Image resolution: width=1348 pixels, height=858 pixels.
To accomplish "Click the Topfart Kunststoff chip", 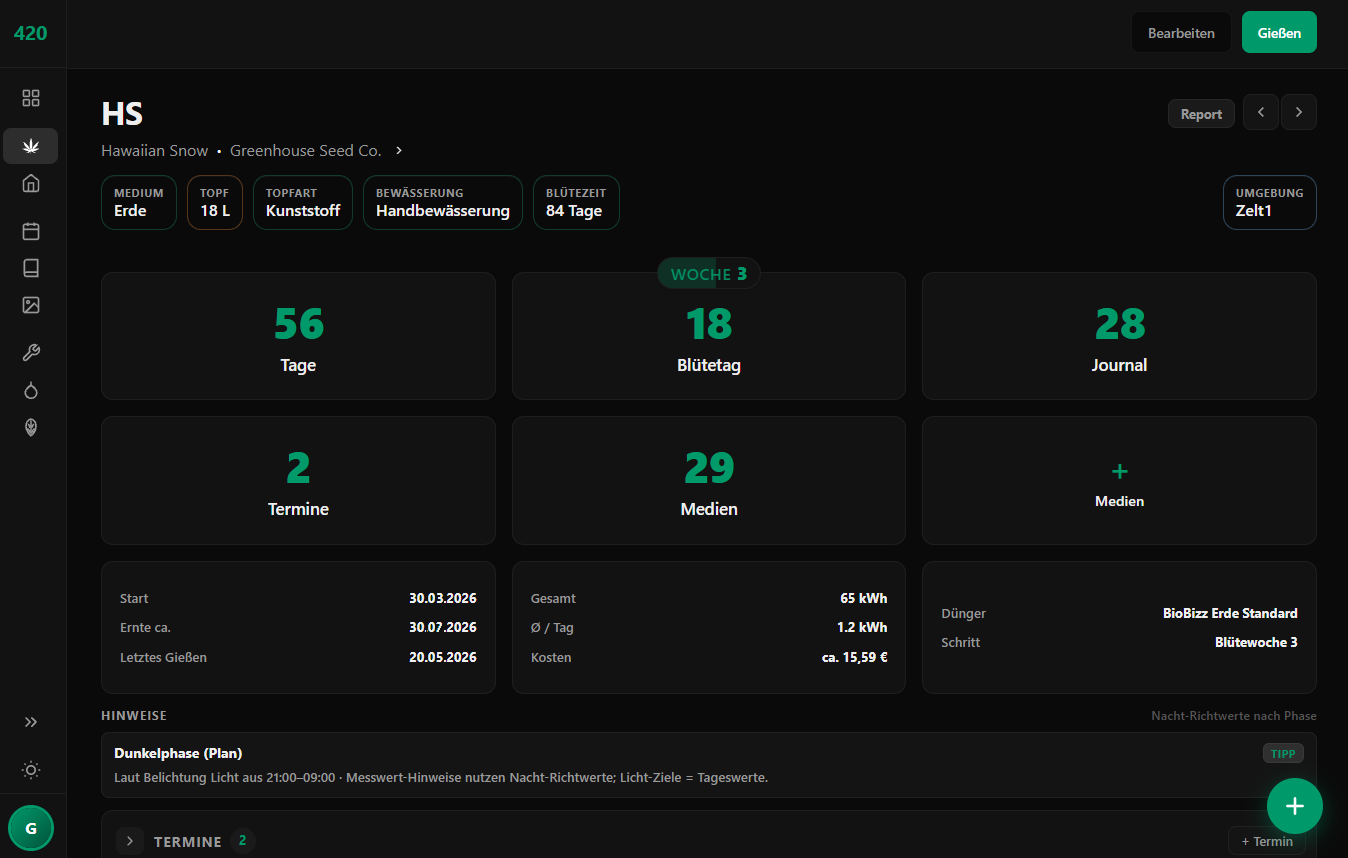I will point(303,203).
